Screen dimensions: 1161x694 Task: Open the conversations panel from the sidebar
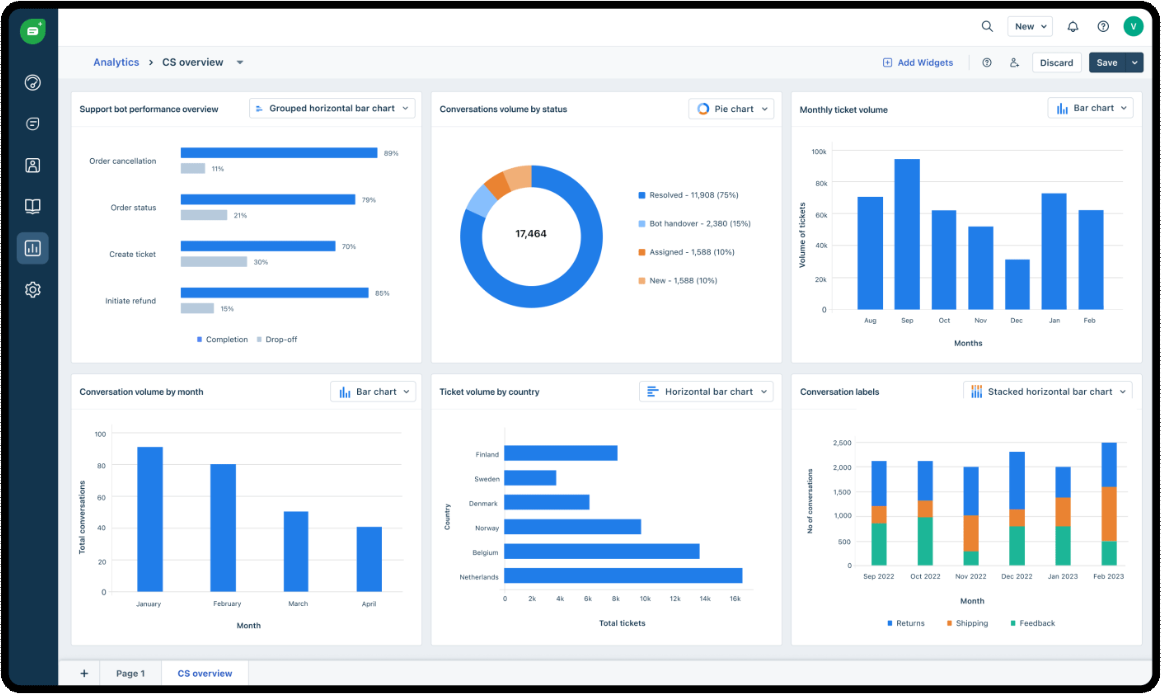pyautogui.click(x=32, y=124)
